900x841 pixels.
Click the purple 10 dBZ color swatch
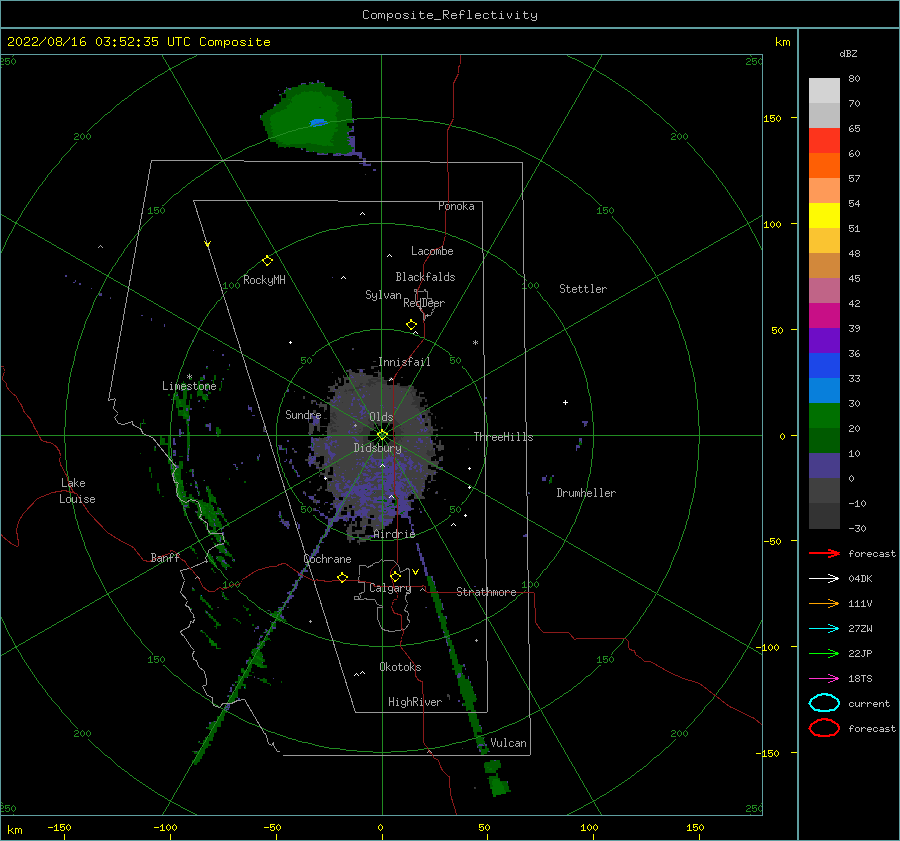tap(824, 465)
